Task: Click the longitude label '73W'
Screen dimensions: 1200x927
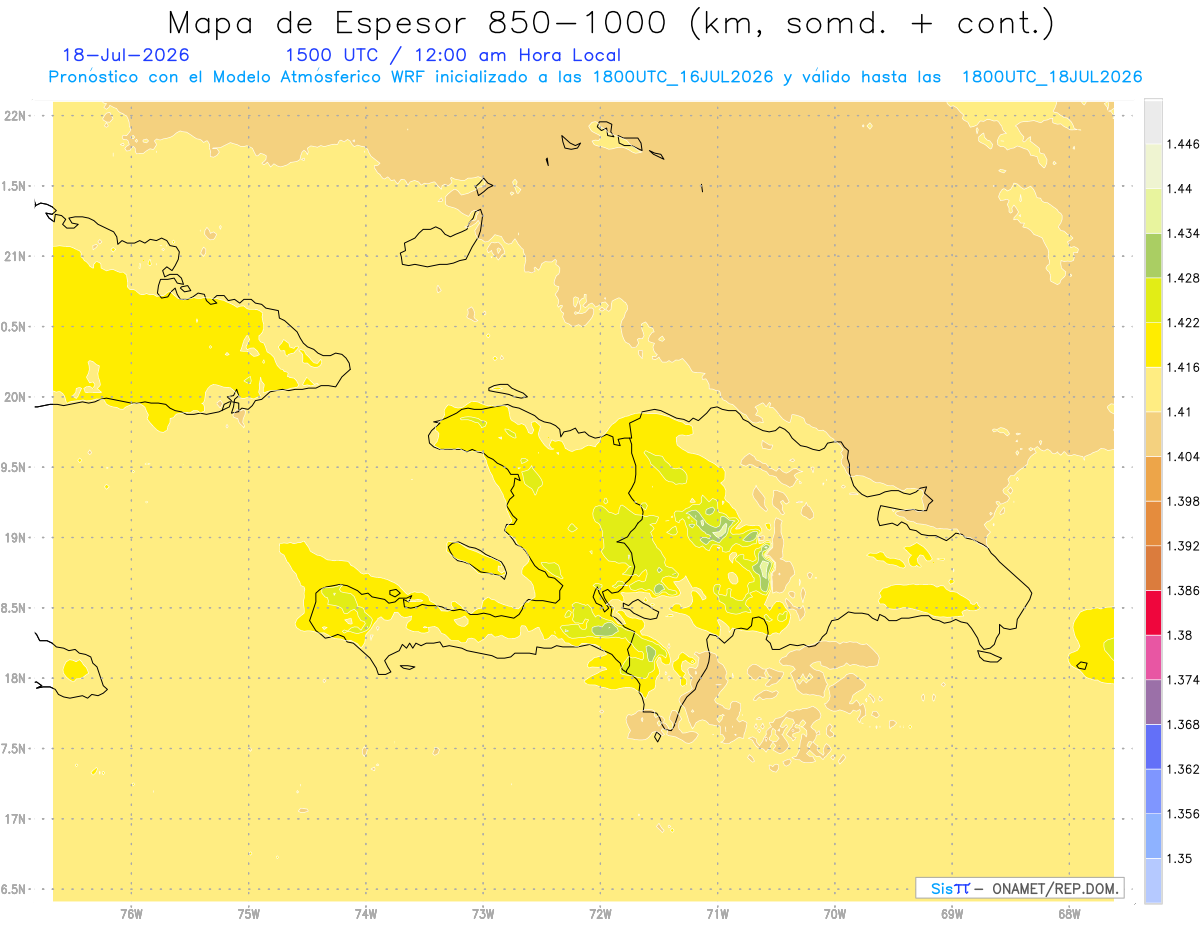Action: coord(483,914)
